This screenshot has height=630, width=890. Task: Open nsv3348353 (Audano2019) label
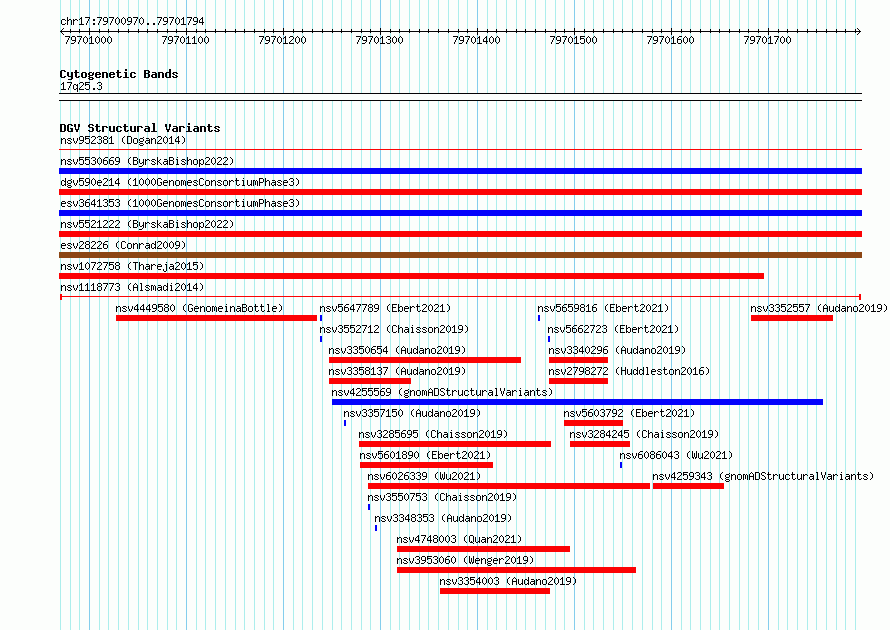coord(443,518)
